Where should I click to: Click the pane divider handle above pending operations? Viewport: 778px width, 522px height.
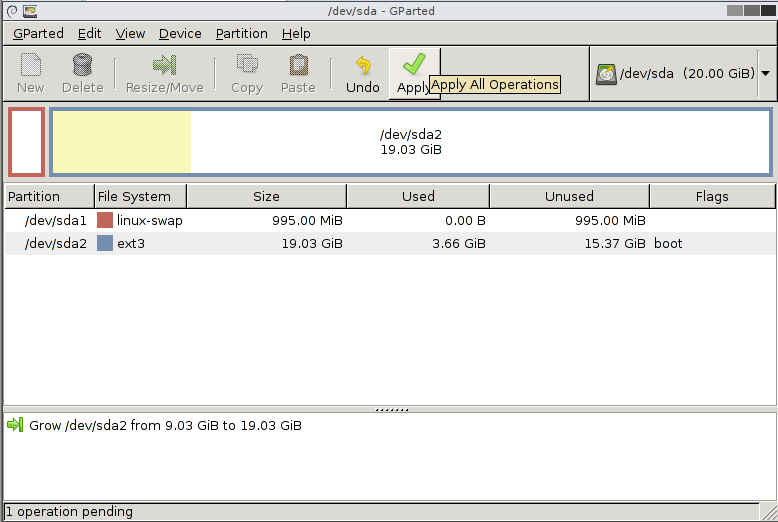[391, 410]
